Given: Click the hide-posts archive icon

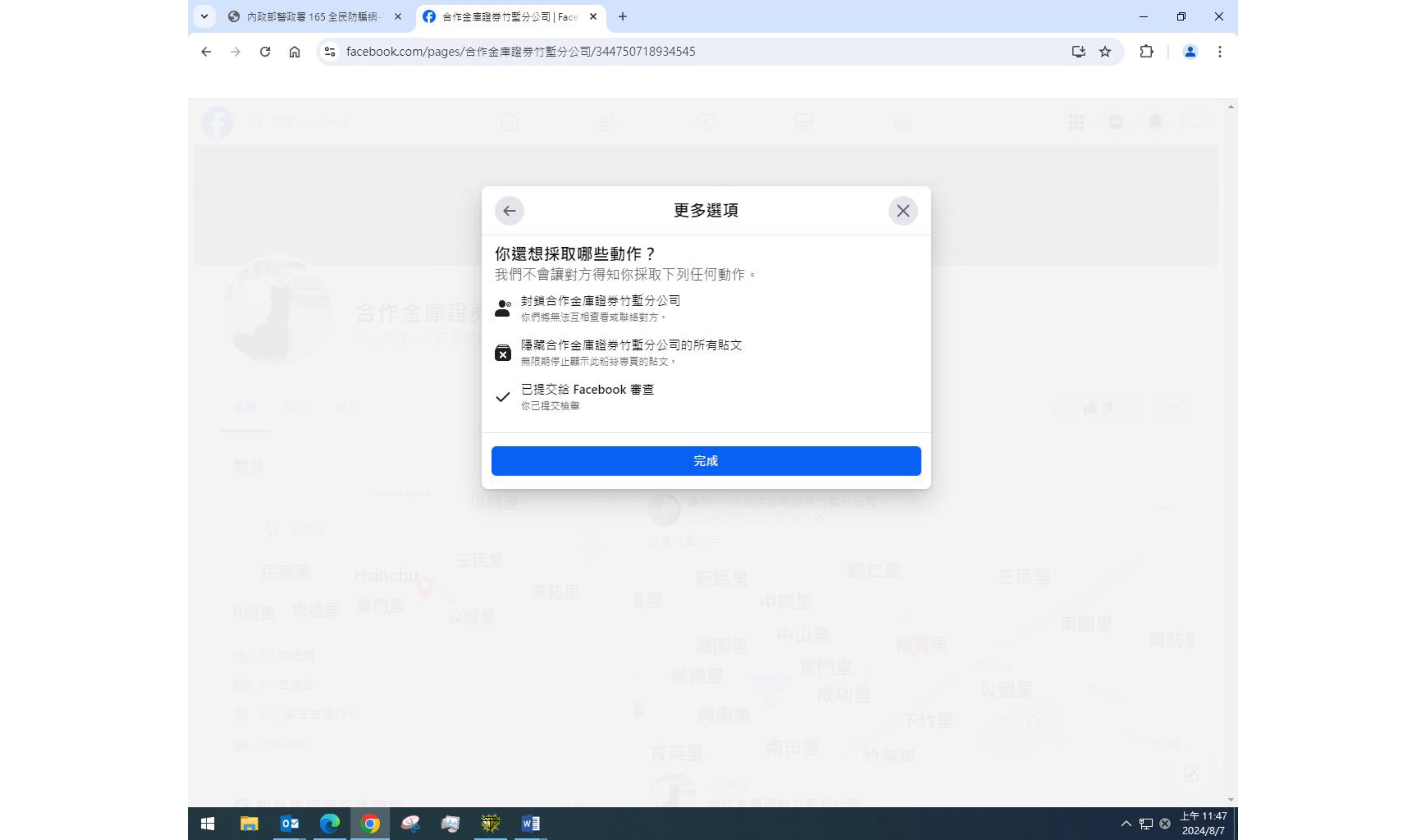Looking at the screenshot, I should pos(502,353).
